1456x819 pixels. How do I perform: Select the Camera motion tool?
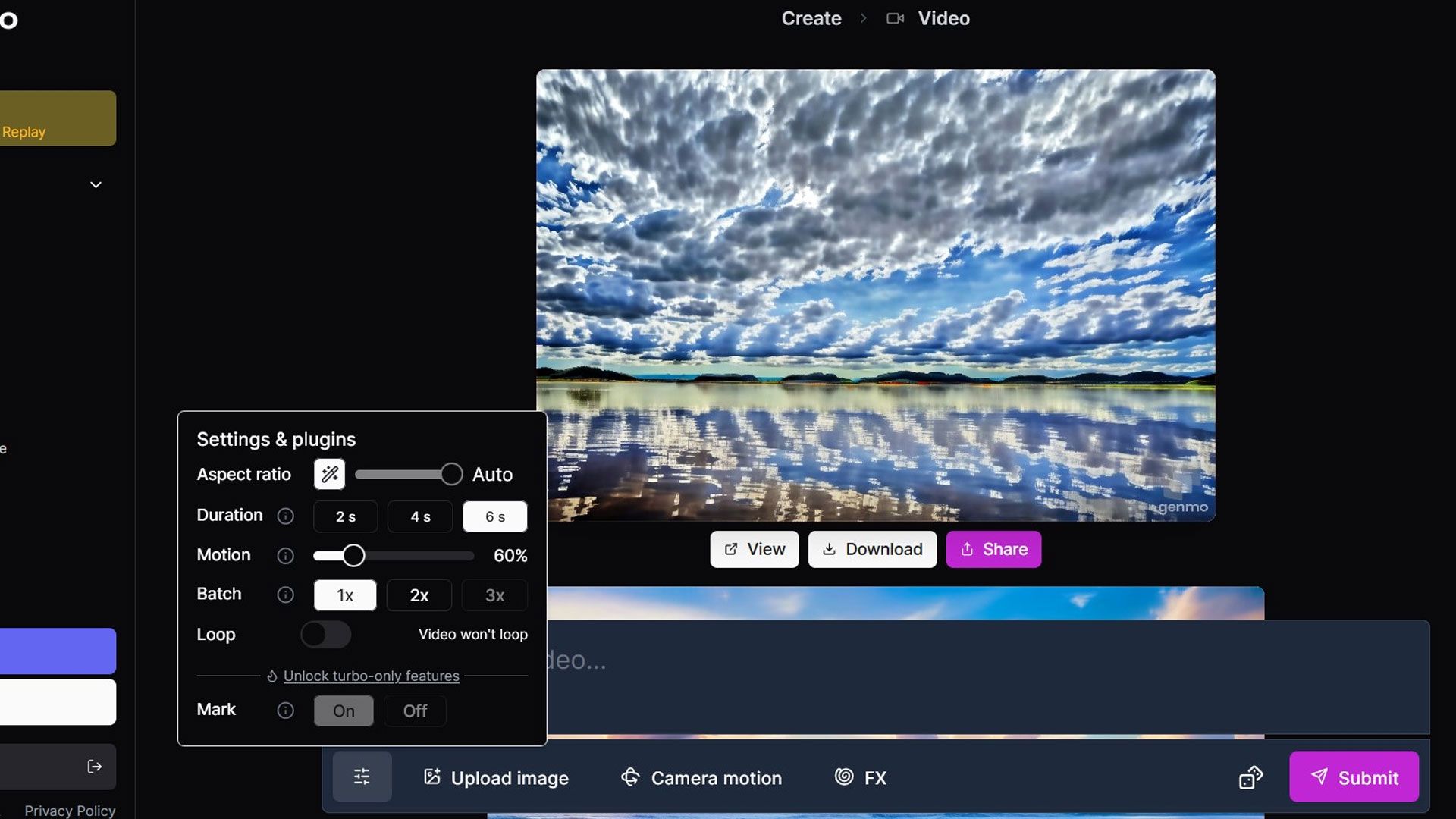coord(717,777)
